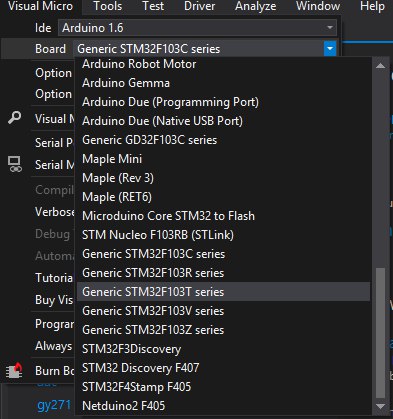Open the Window menu

(318, 6)
